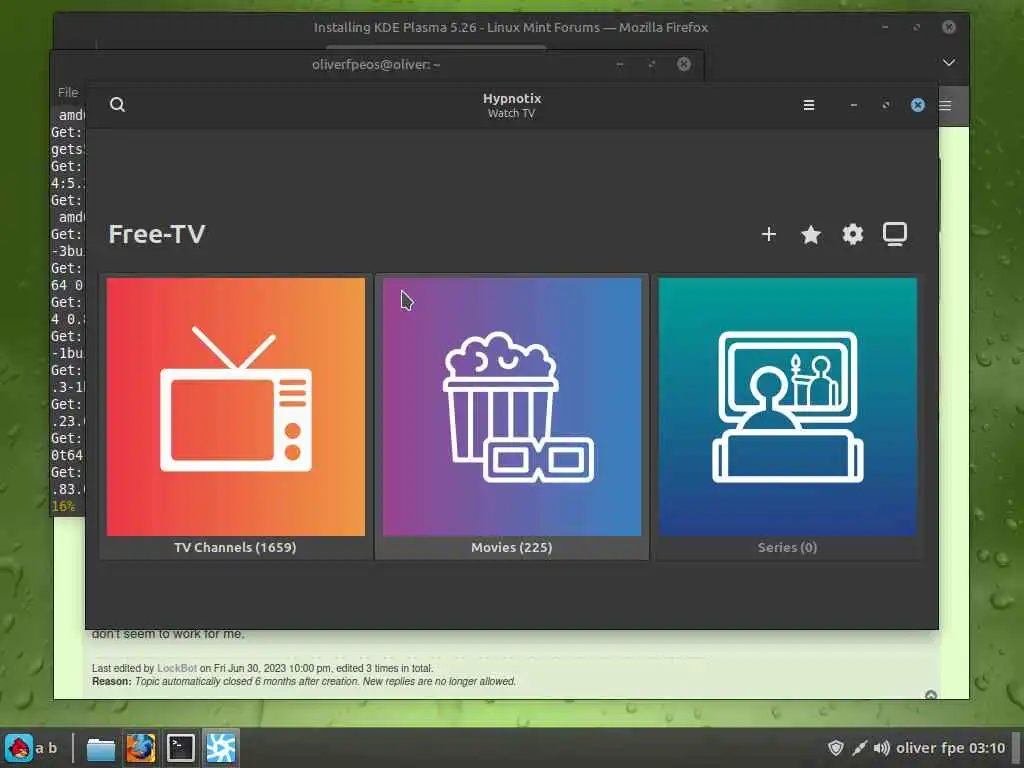Maximize the terminal window
This screenshot has height=768, width=1024.
[652, 64]
